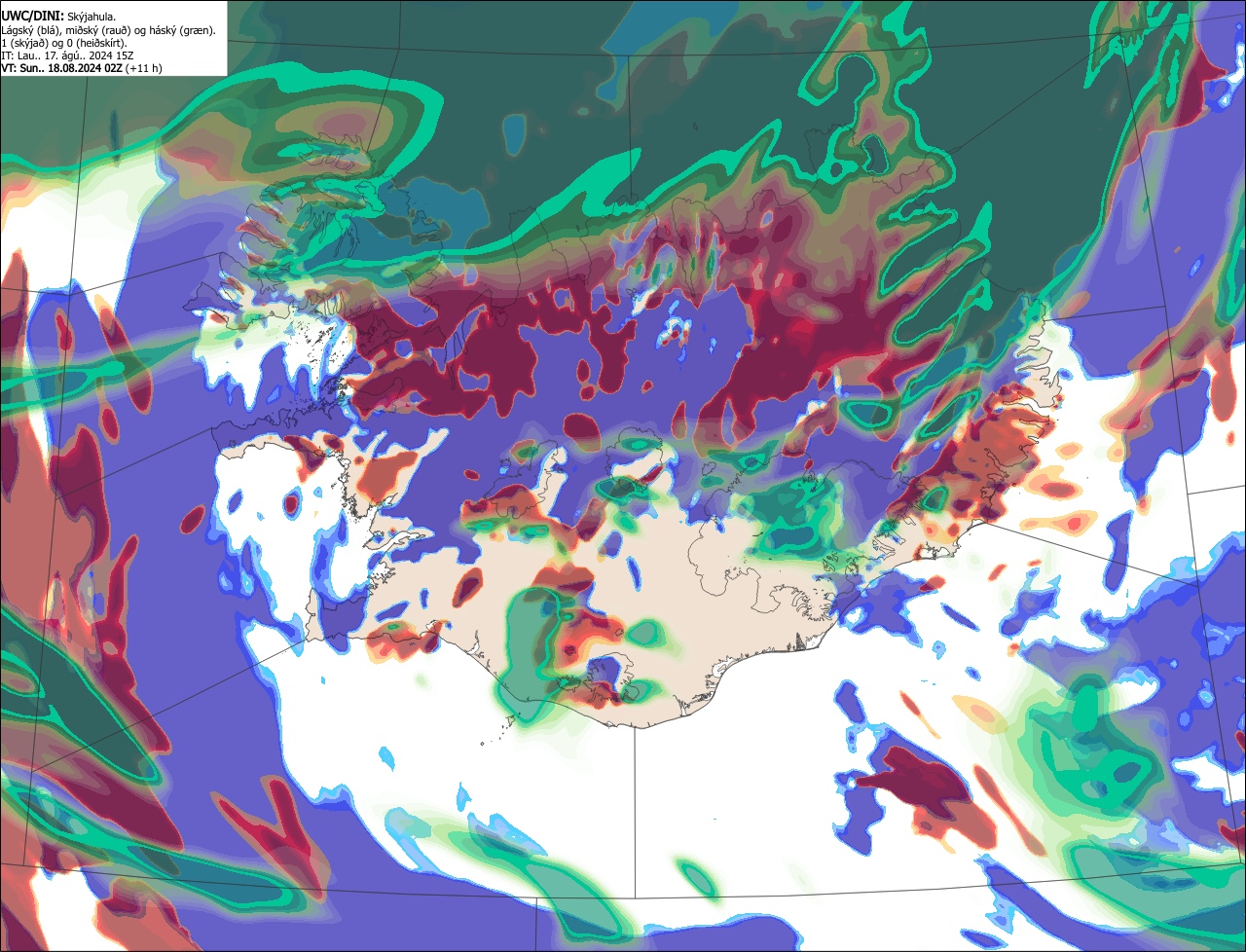Click the 'Lágský (blá)' legend text
1246x952 pixels.
click(x=29, y=31)
